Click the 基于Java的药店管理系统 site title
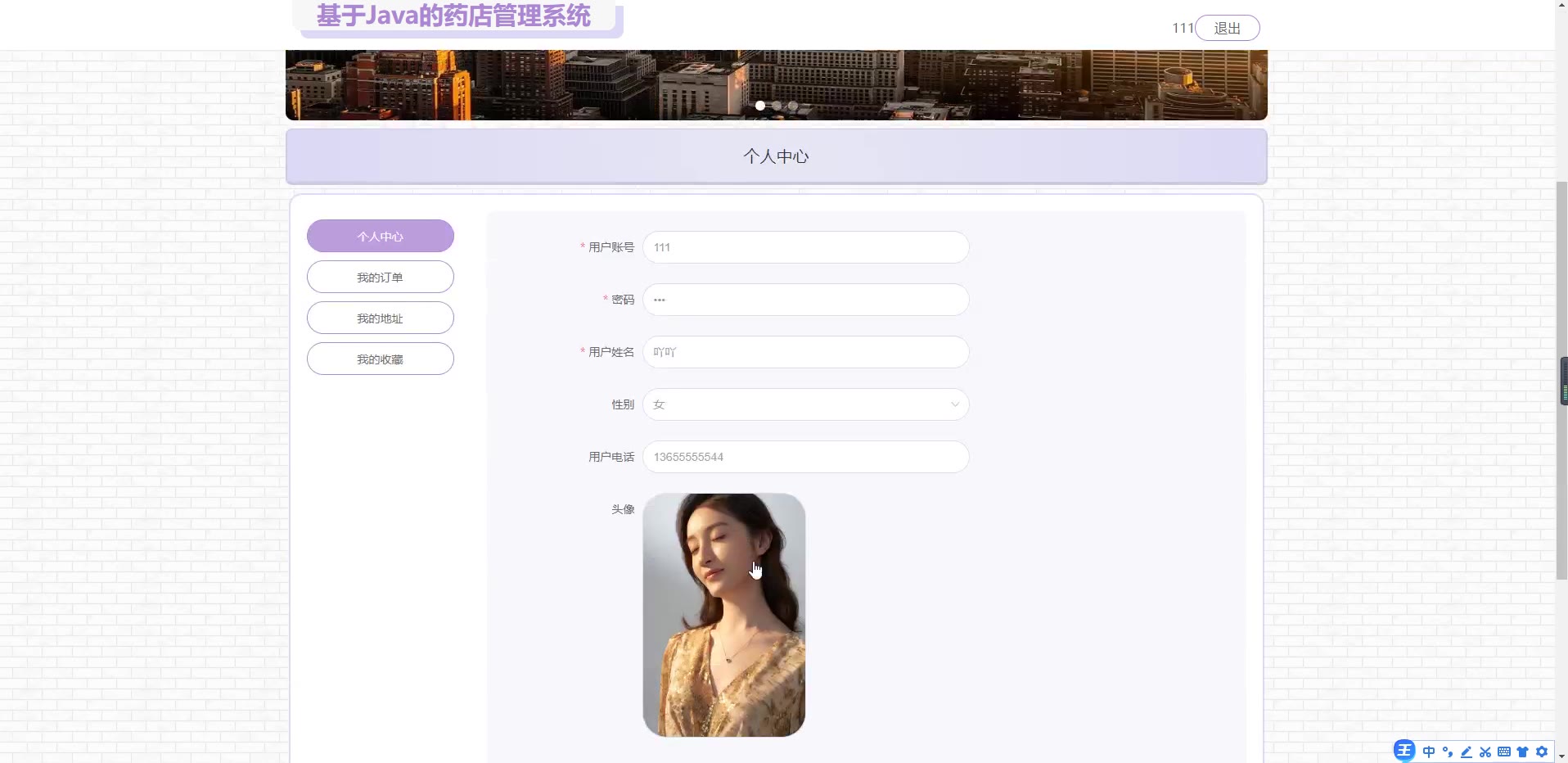The height and width of the screenshot is (763, 1568). [x=453, y=16]
